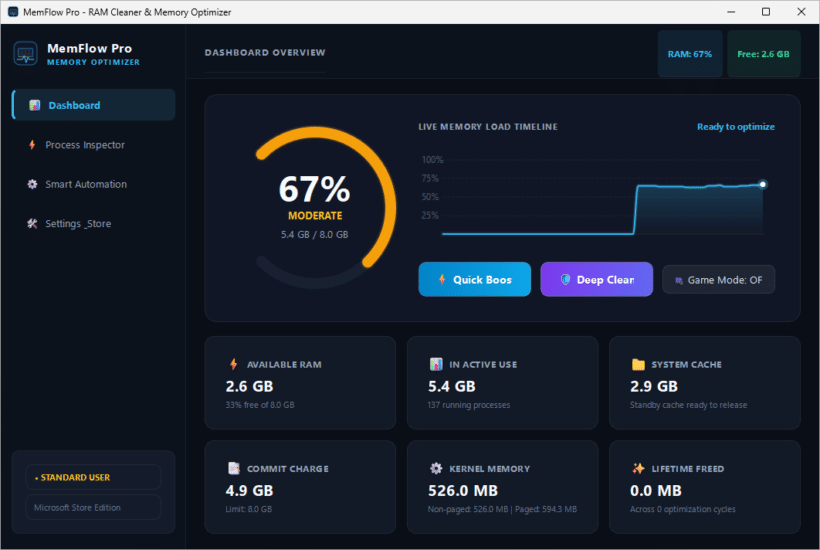
Task: Go to Smart Automation section
Action: pos(94,184)
